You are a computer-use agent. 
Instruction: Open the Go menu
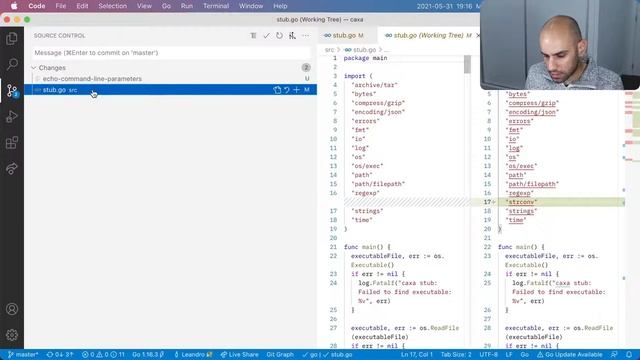coord(166,6)
